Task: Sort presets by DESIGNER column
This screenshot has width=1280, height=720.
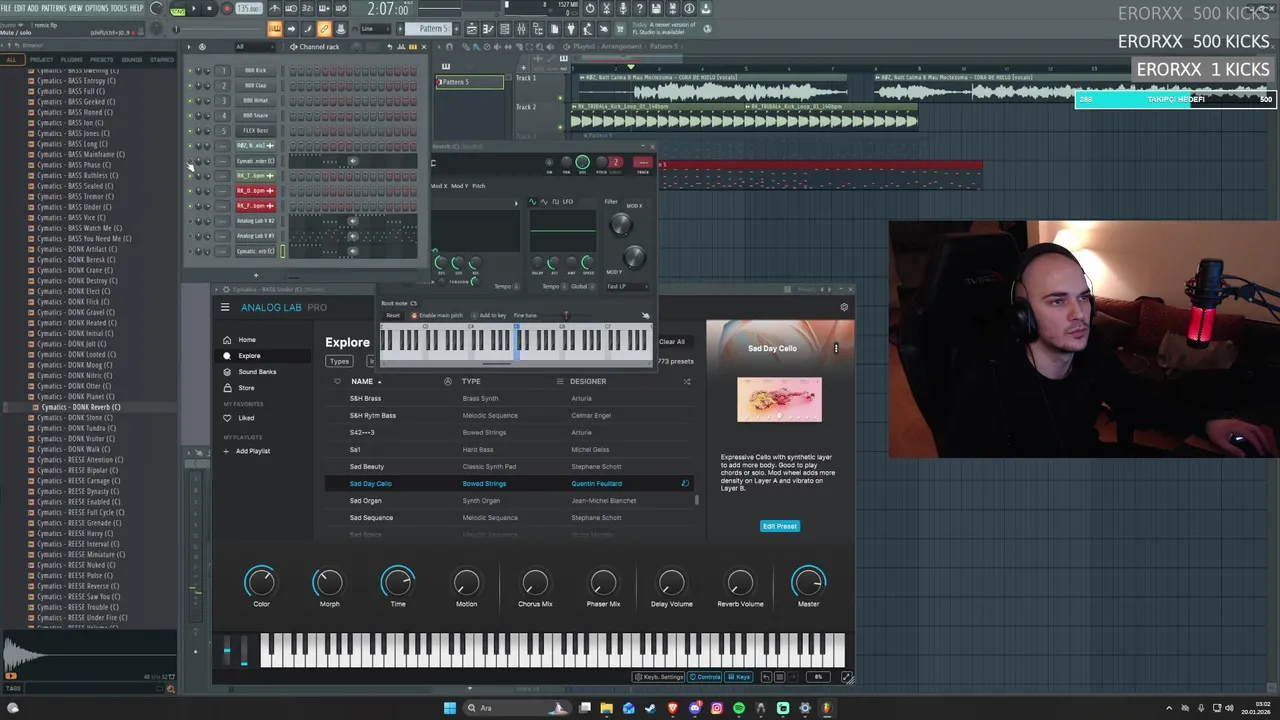Action: pos(588,381)
